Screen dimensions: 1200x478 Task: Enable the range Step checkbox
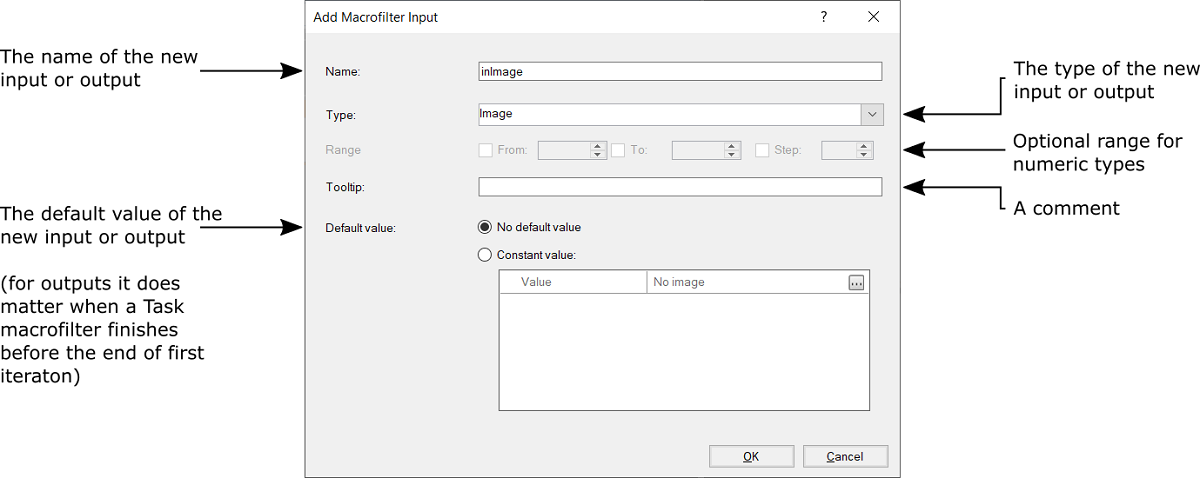tap(762, 150)
